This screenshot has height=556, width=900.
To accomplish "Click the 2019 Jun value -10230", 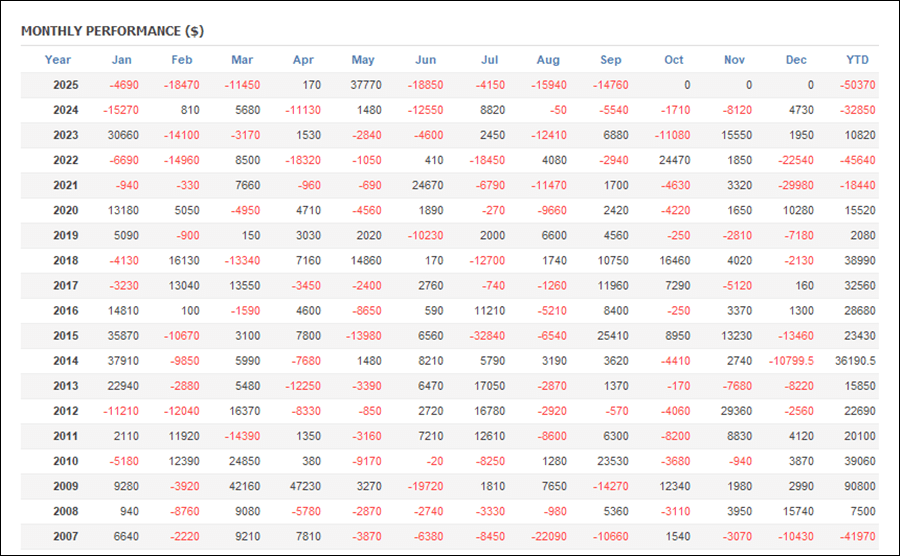I will pos(425,235).
